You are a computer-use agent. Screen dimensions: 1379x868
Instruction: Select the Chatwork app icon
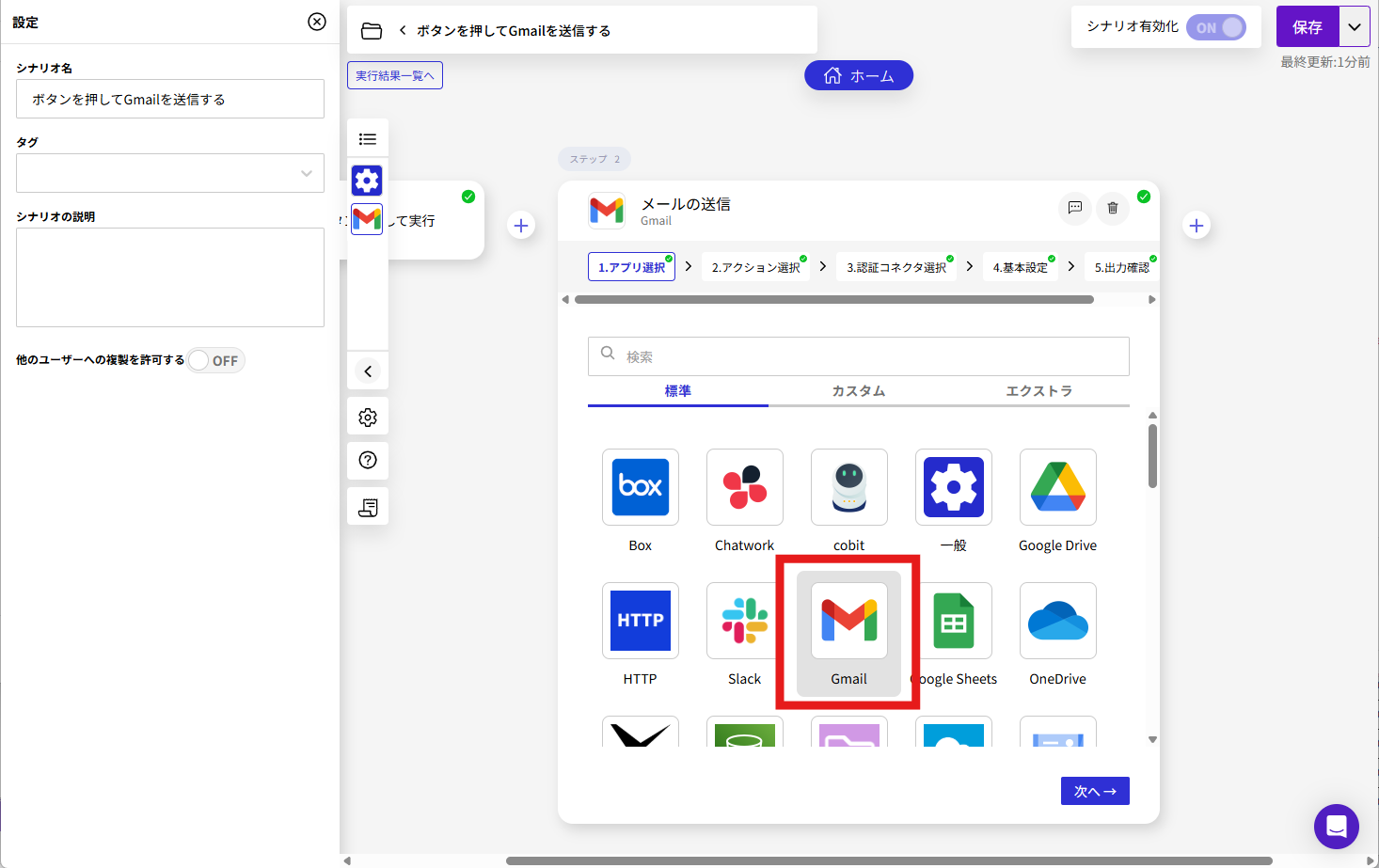(x=744, y=487)
